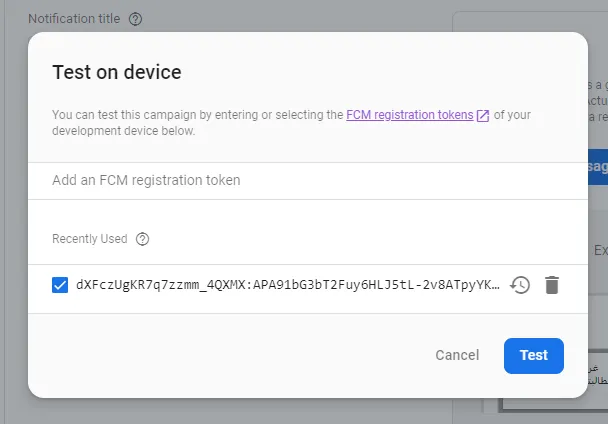The image size is (608, 424).
Task: Click the history icon beside the token
Action: pyautogui.click(x=520, y=285)
